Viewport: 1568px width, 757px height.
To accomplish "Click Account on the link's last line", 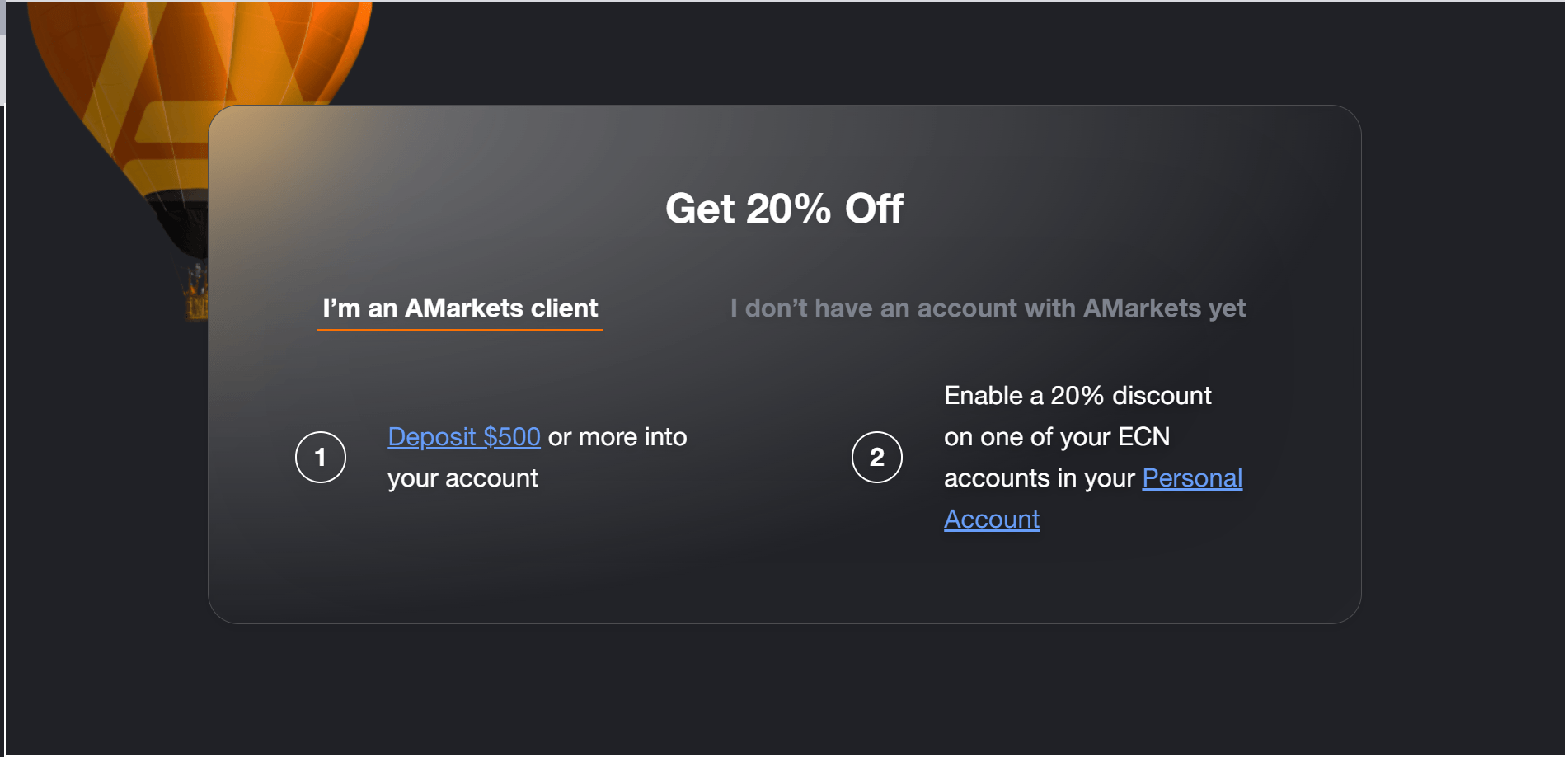I will tap(992, 520).
